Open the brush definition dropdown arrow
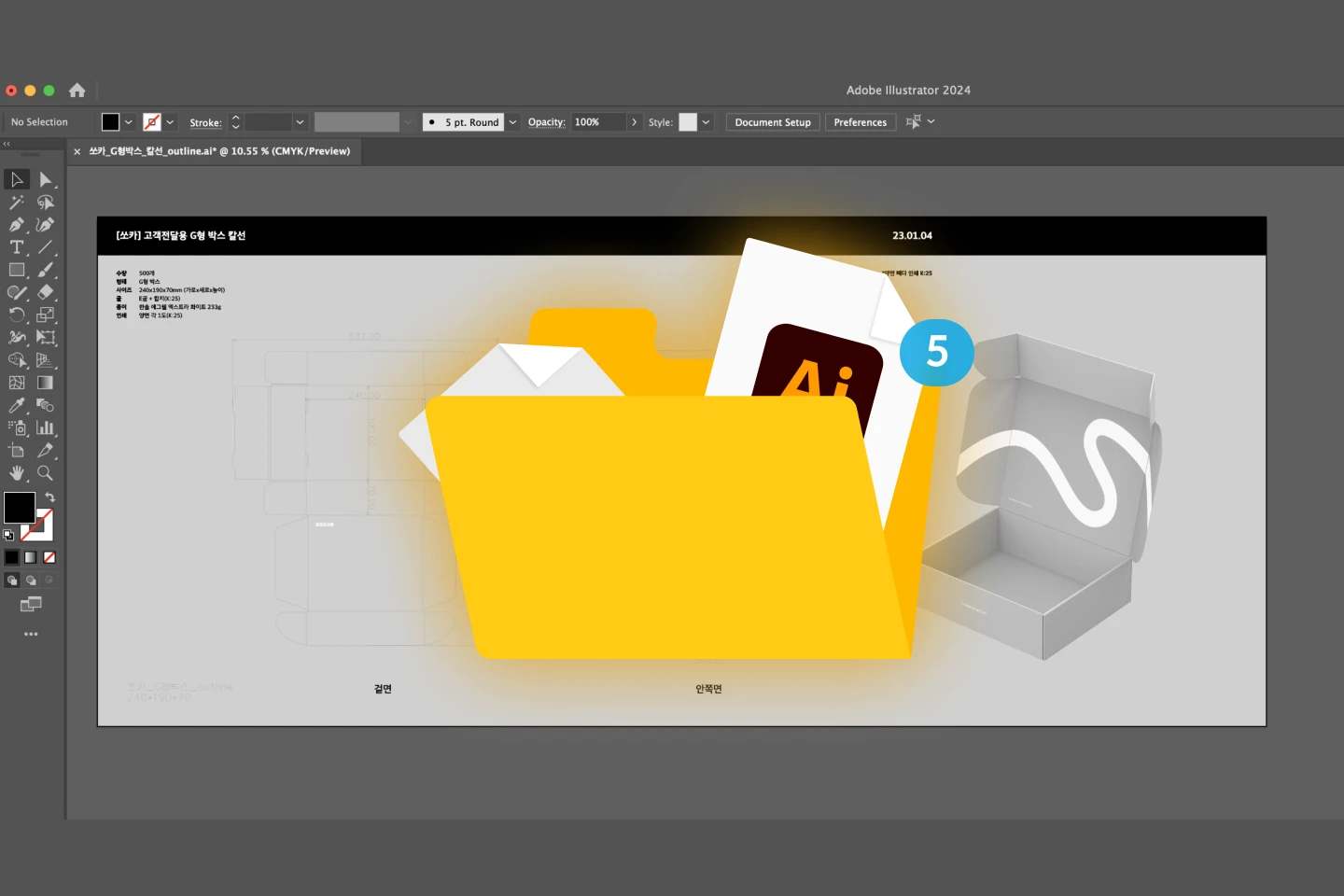The height and width of the screenshot is (896, 1344). (512, 122)
